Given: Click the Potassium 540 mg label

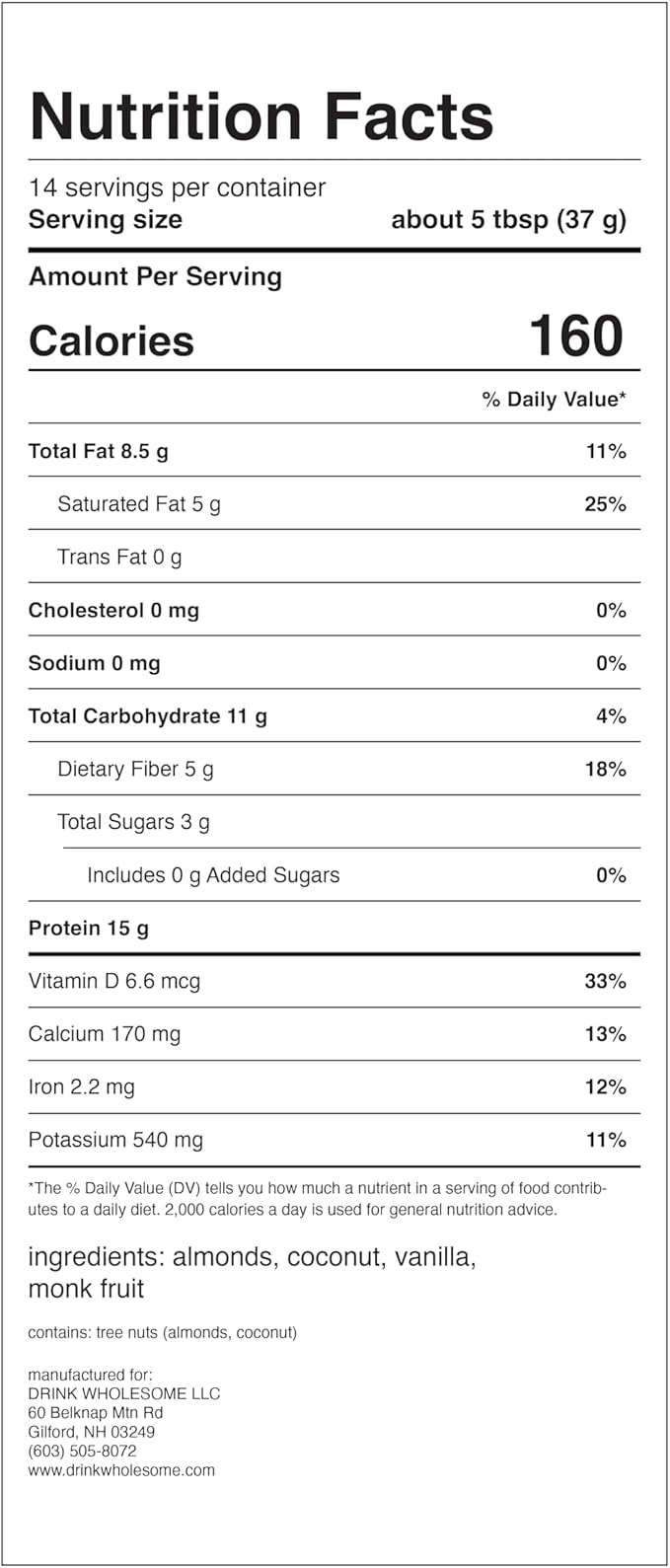Looking at the screenshot, I should point(115,1141).
